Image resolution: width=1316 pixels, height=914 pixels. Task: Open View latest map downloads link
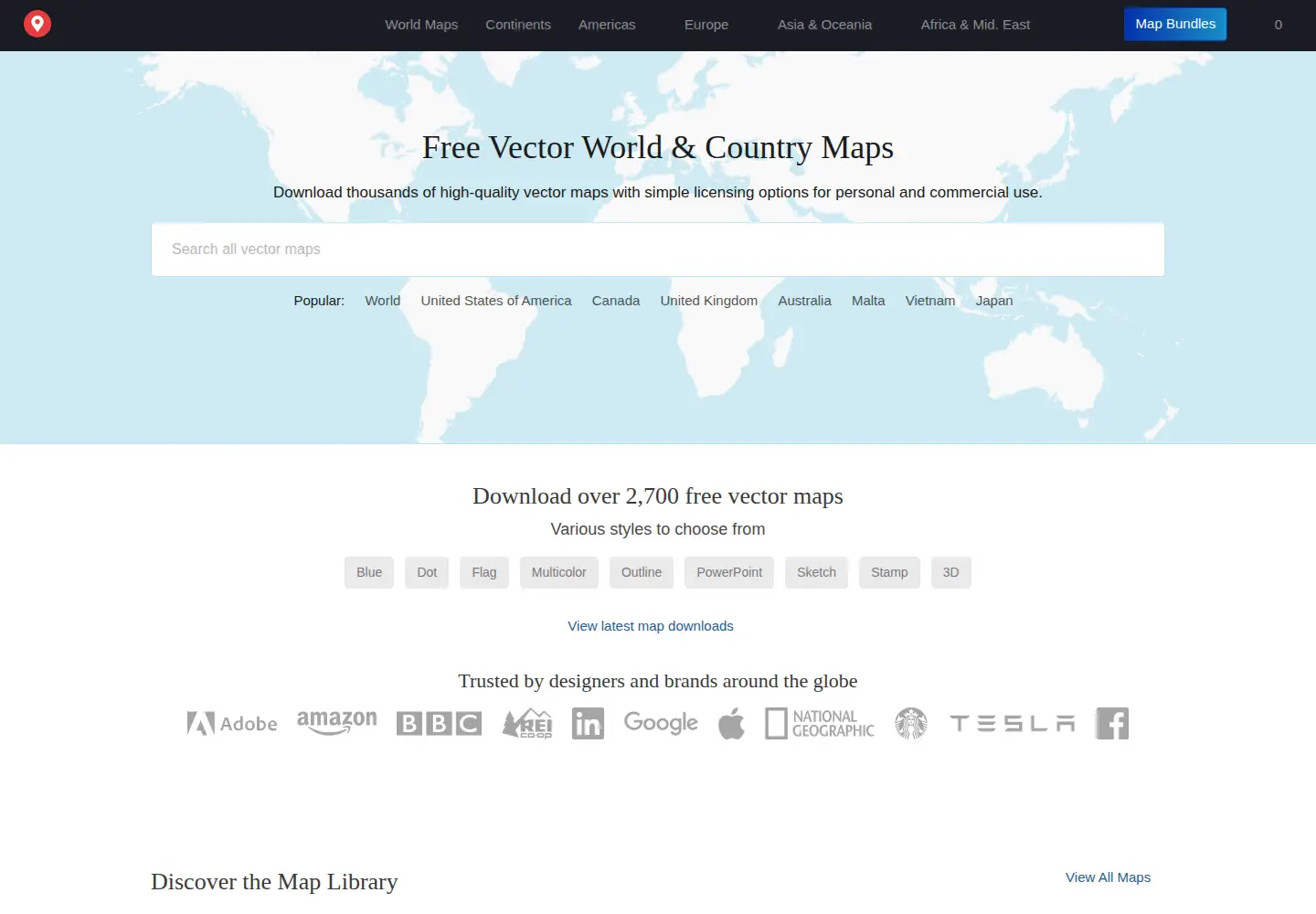click(651, 626)
